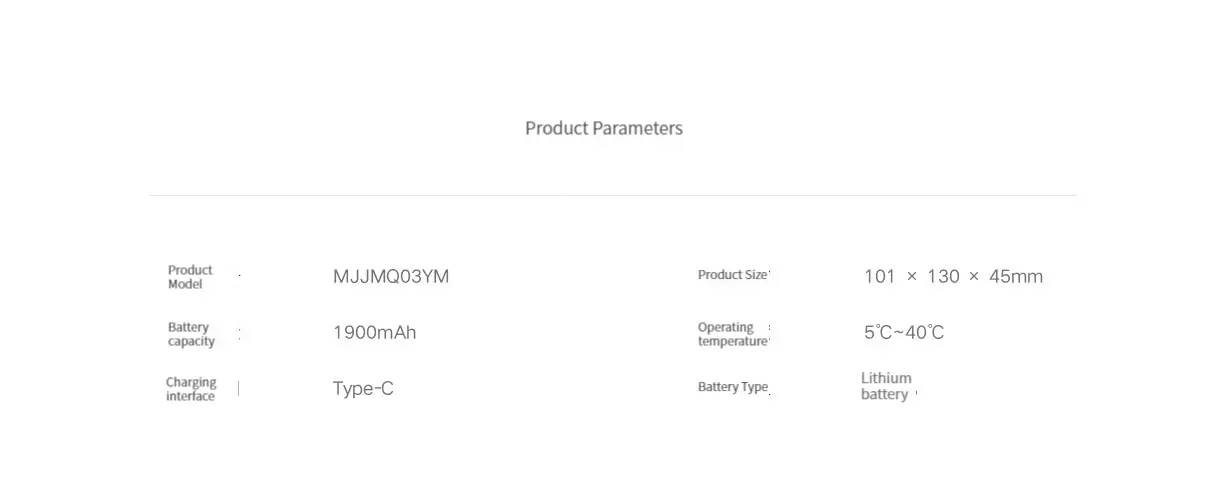
Task: Click the Type-C value text
Action: coord(363,389)
